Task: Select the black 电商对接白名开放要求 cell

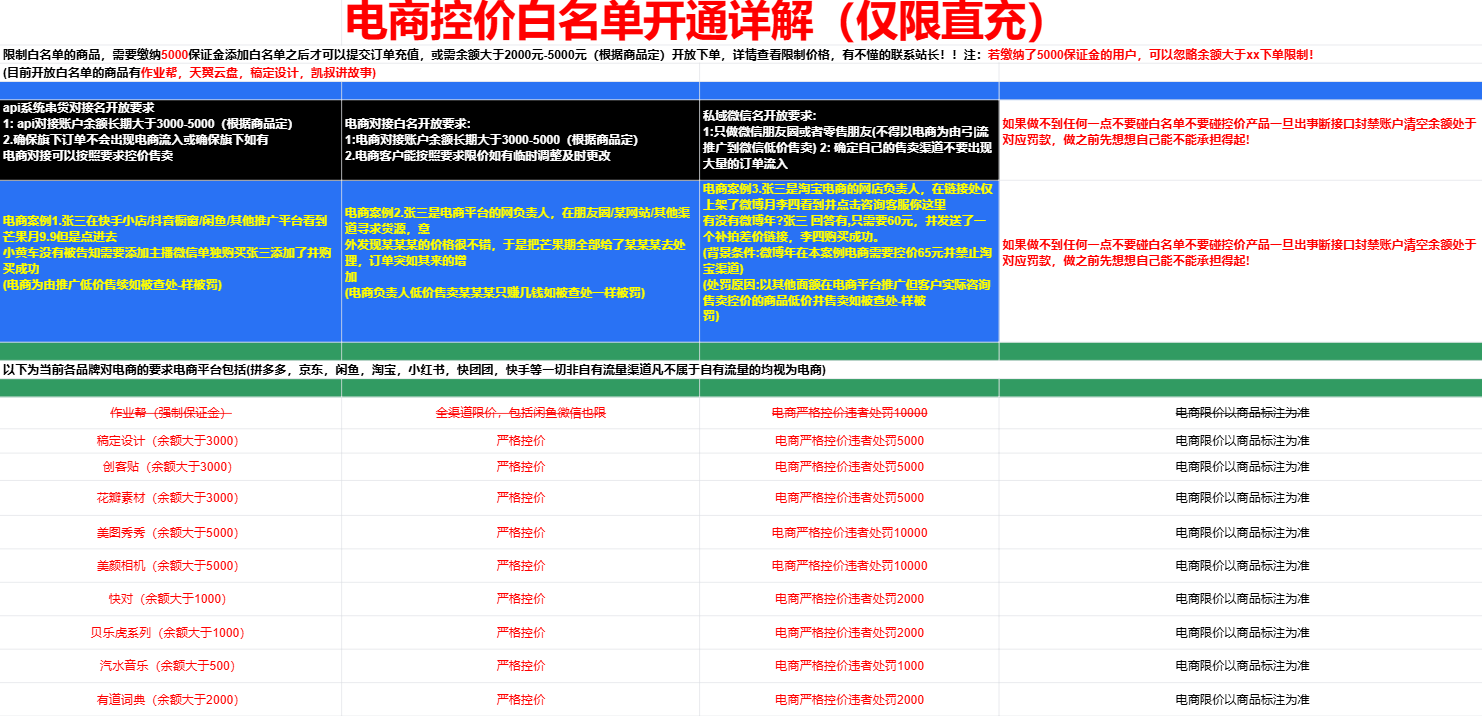Action: tap(520, 140)
